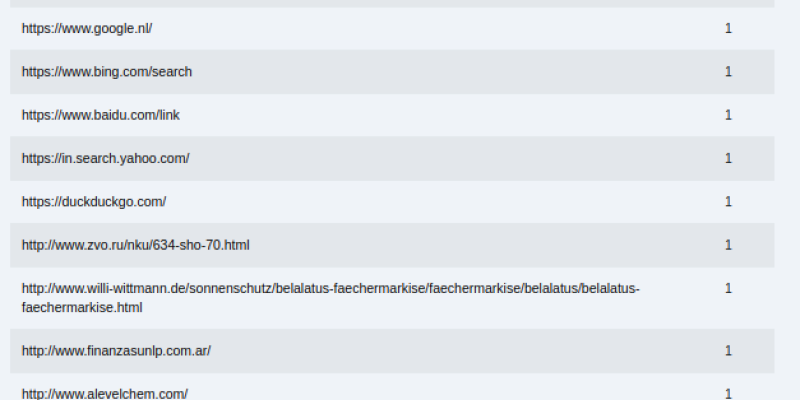800x400 pixels.
Task: Select the count cell beside baidu.com link
Action: [728, 115]
